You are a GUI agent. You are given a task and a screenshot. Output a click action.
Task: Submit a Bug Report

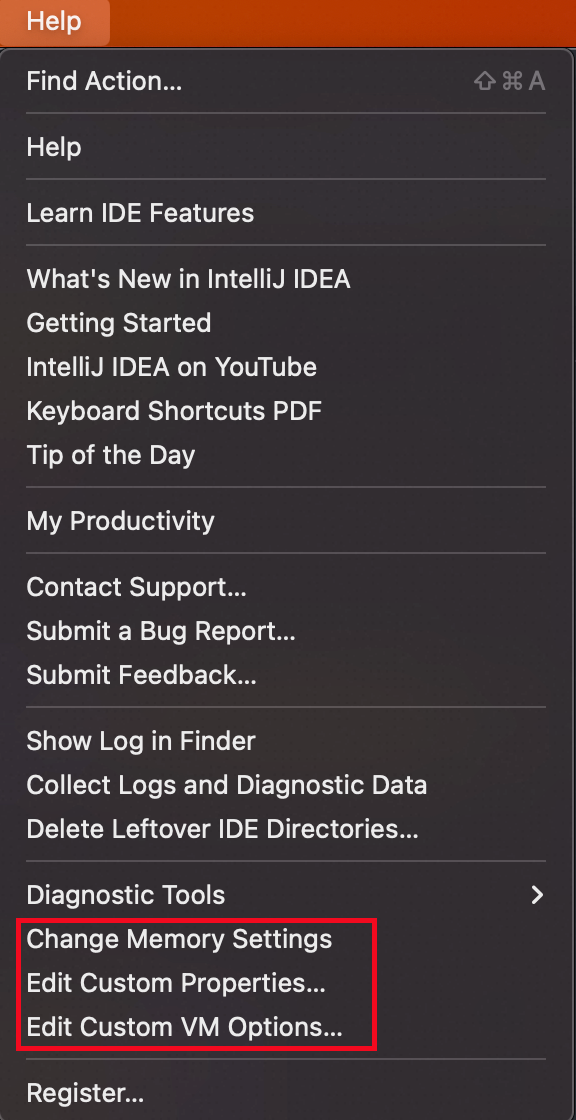click(161, 631)
